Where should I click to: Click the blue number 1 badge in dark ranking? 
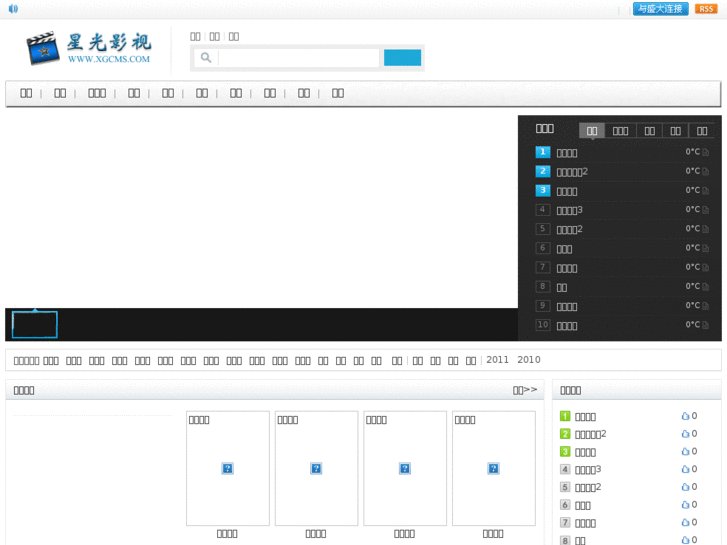click(x=542, y=152)
